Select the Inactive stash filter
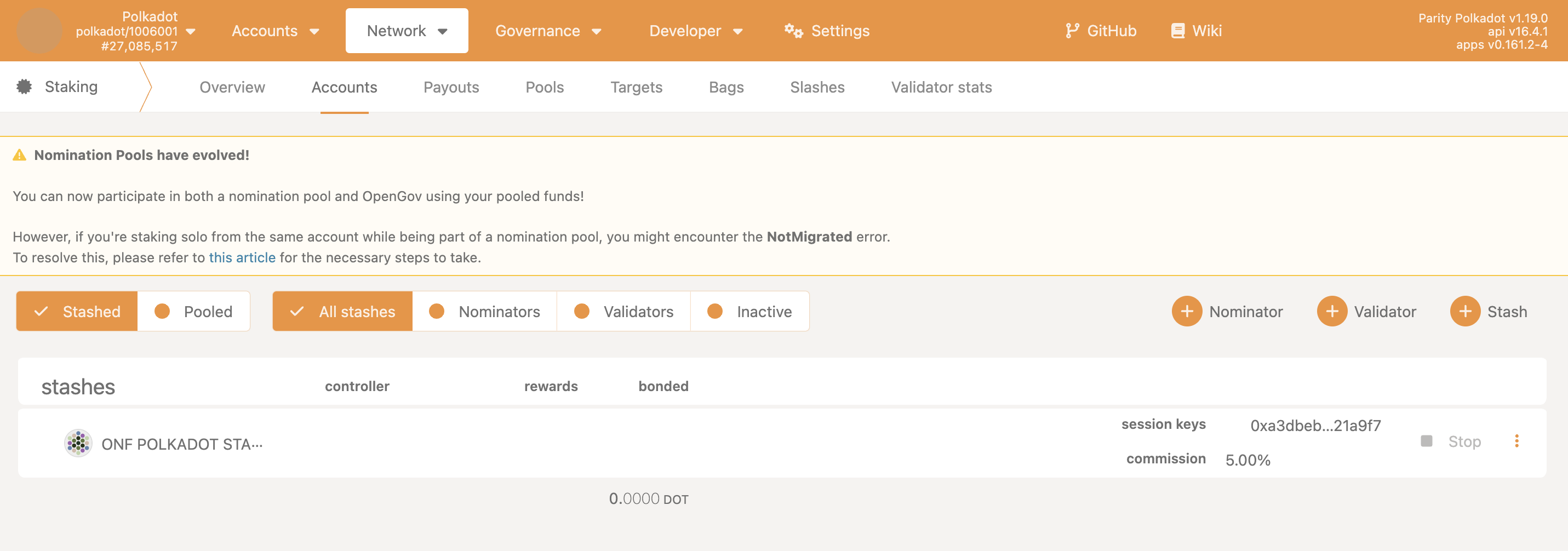Viewport: 1568px width, 551px height. pos(750,311)
